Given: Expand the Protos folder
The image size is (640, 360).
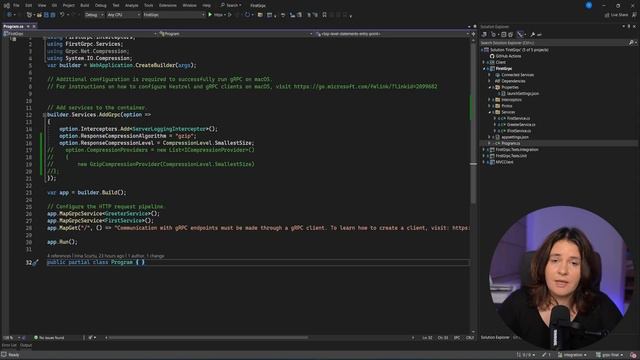Looking at the screenshot, I should coord(489,106).
